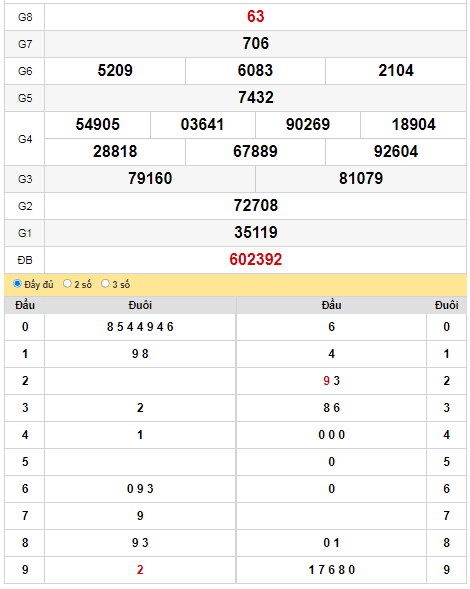
Task: Click the G7 prize number 706
Action: 255,44
